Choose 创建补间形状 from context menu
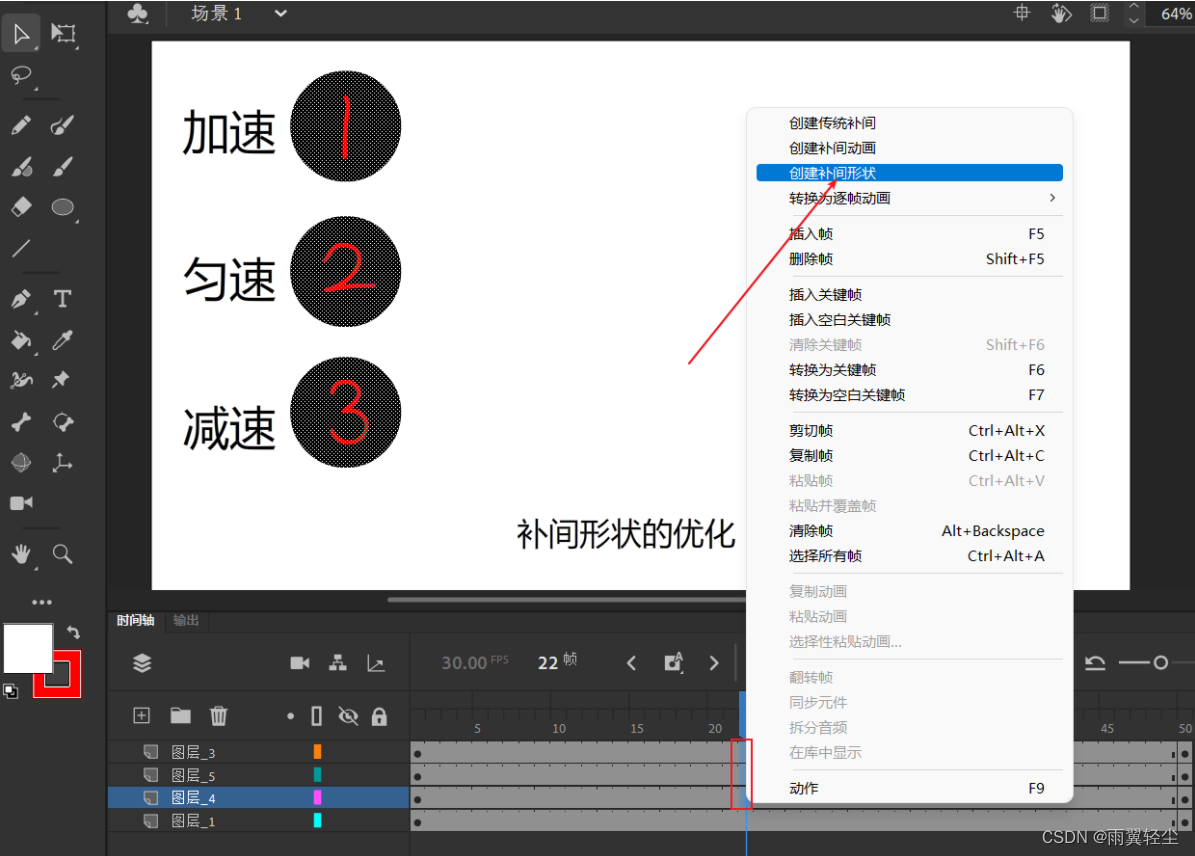The image size is (1195, 856). pos(909,173)
